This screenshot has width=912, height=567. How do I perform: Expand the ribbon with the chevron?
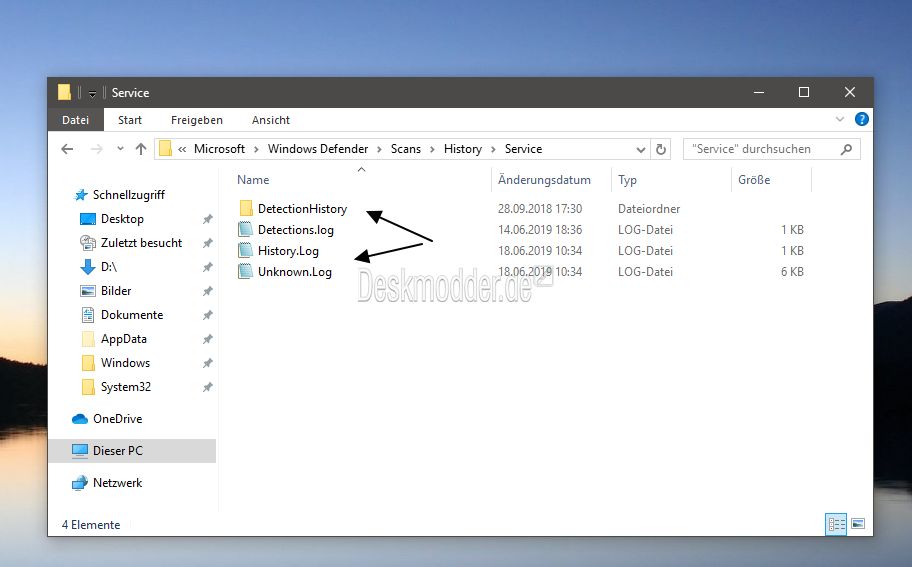[x=839, y=119]
